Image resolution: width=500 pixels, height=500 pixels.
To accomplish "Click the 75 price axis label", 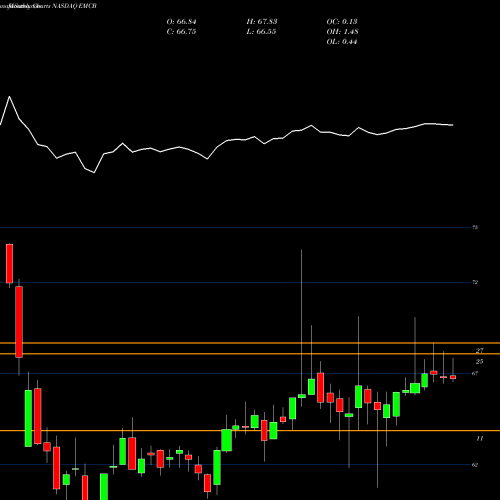I will pos(475,228).
